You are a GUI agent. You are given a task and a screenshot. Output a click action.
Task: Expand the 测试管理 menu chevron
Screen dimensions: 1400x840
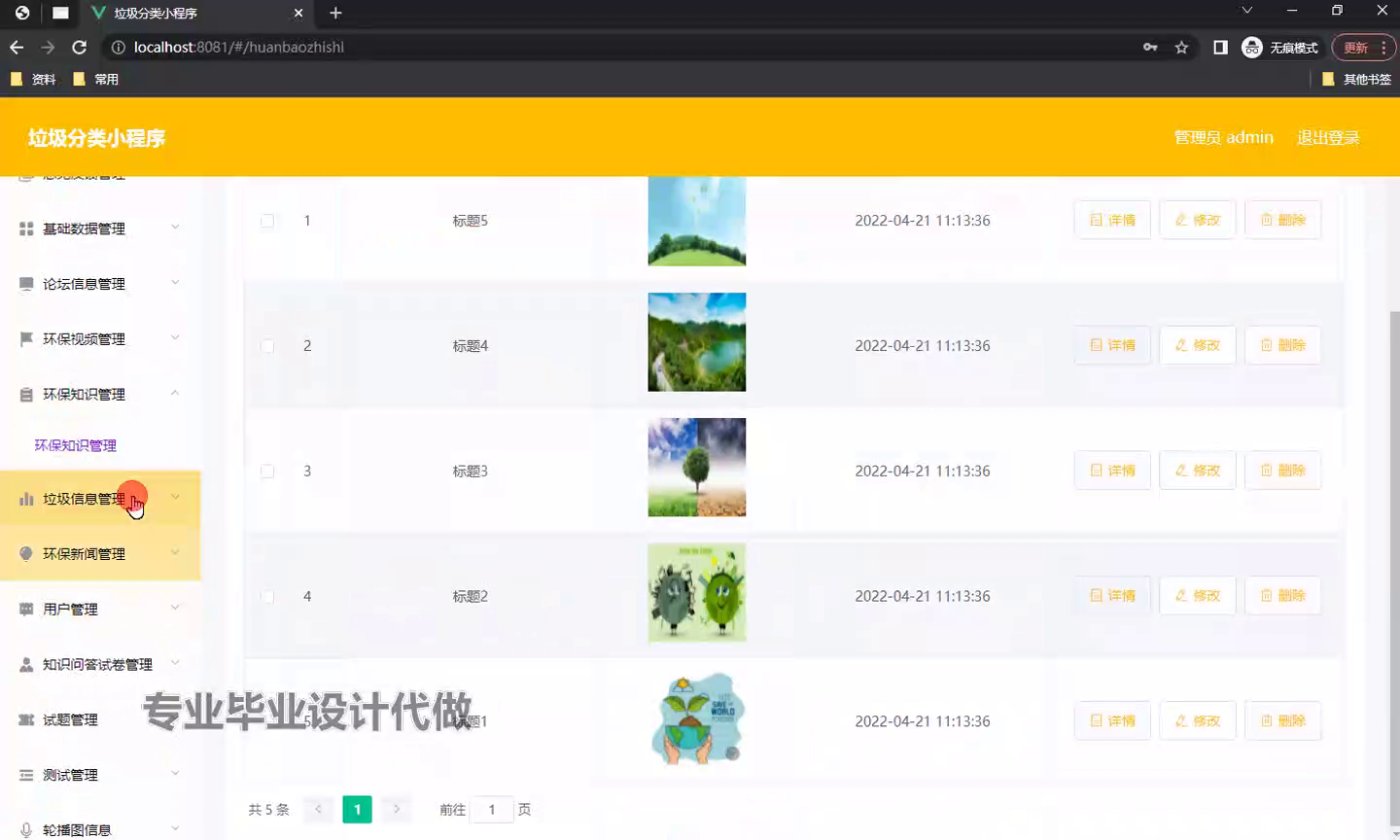click(x=175, y=775)
